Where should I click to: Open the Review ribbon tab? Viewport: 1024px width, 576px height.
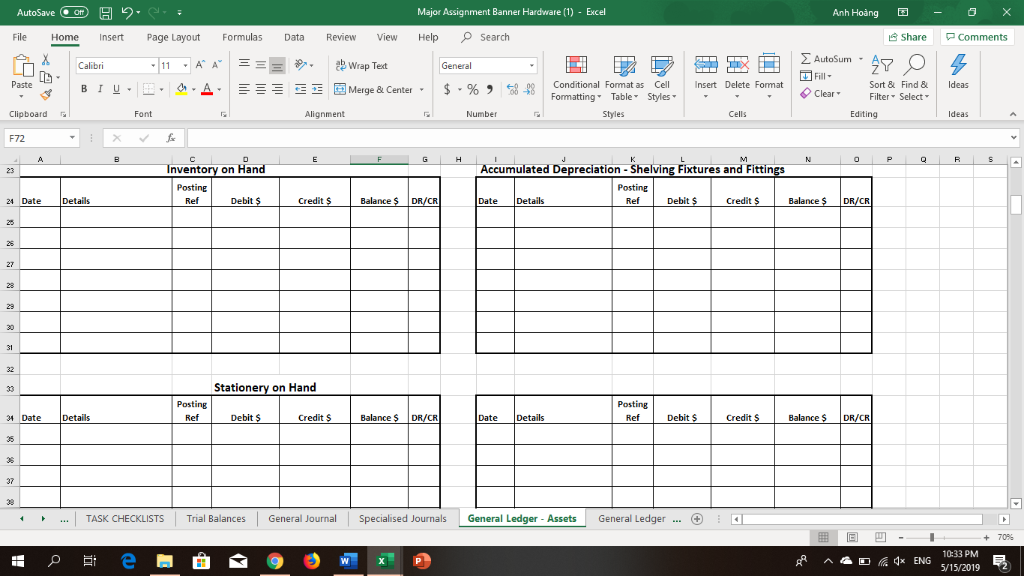341,37
